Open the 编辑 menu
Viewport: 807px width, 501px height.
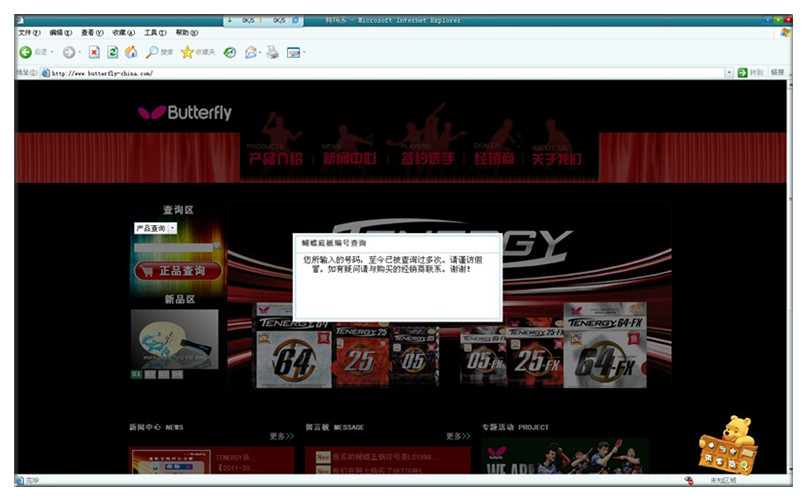click(60, 32)
